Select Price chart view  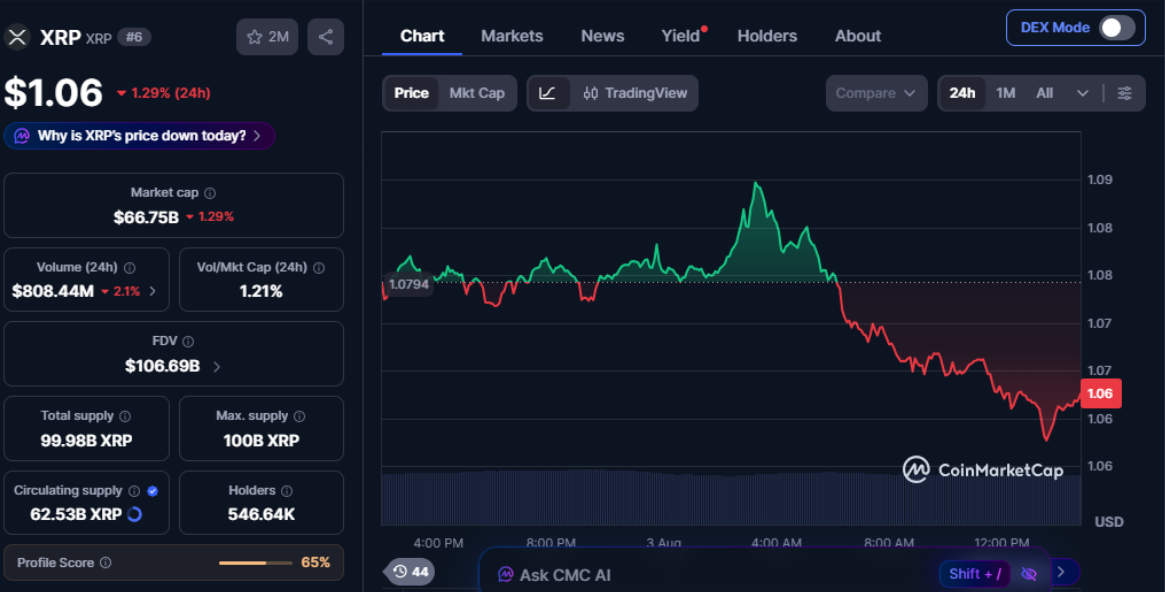coord(411,93)
